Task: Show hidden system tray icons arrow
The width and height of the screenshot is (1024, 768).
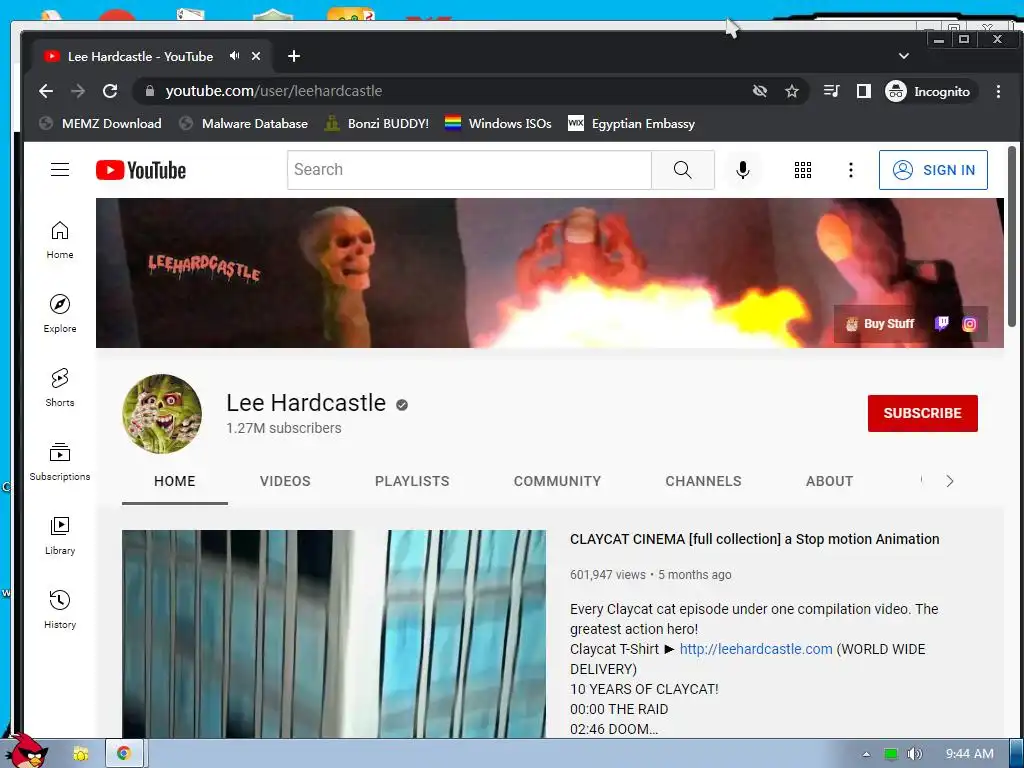Action: pyautogui.click(x=867, y=754)
